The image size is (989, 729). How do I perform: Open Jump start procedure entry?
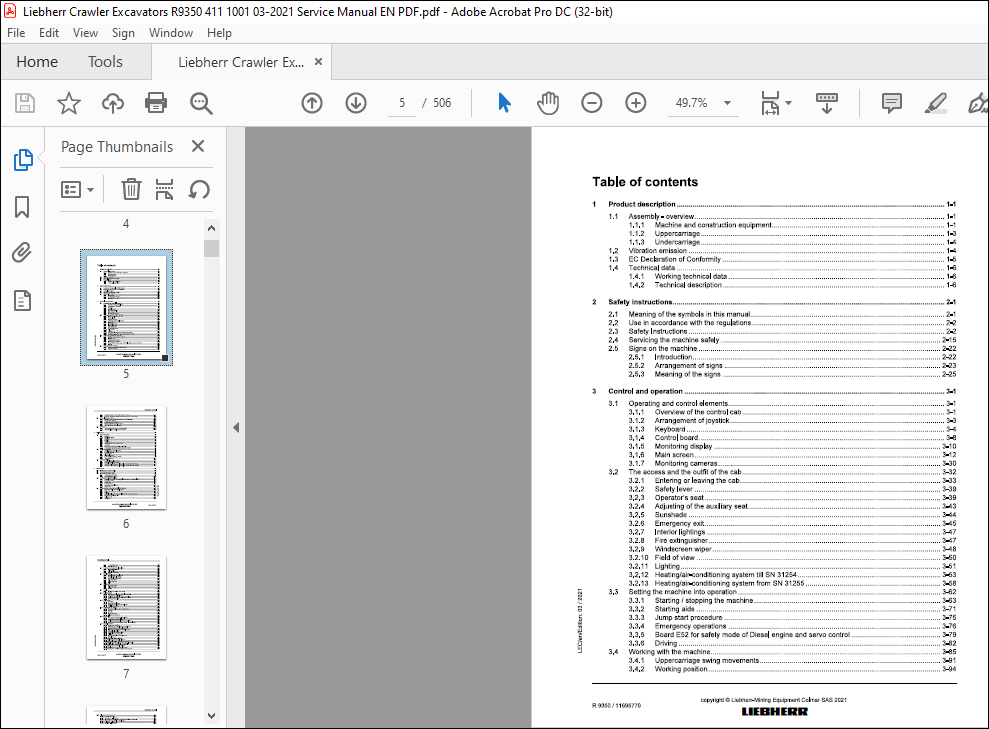(x=792, y=617)
